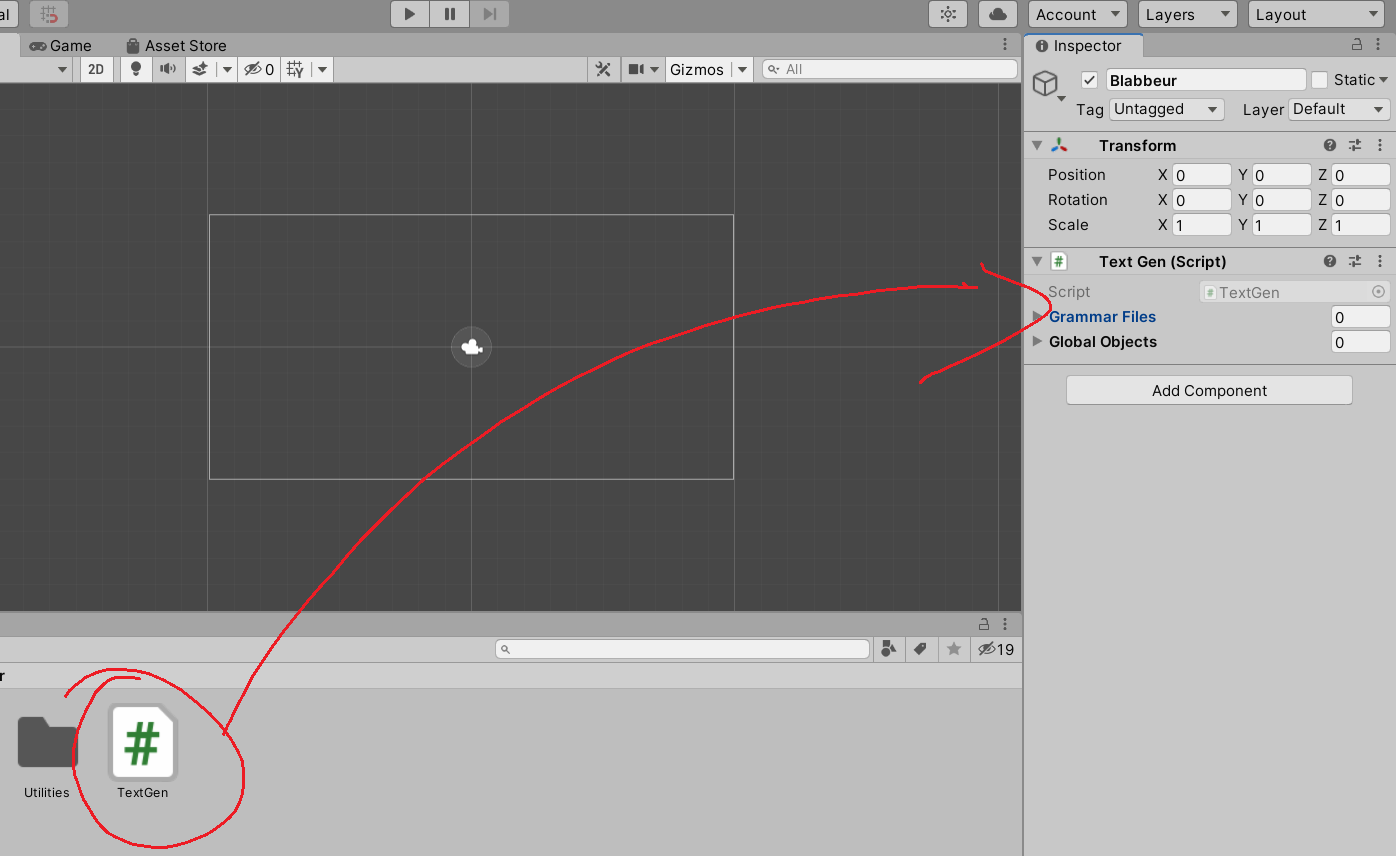Open Transform component kebab menu

tap(1380, 146)
